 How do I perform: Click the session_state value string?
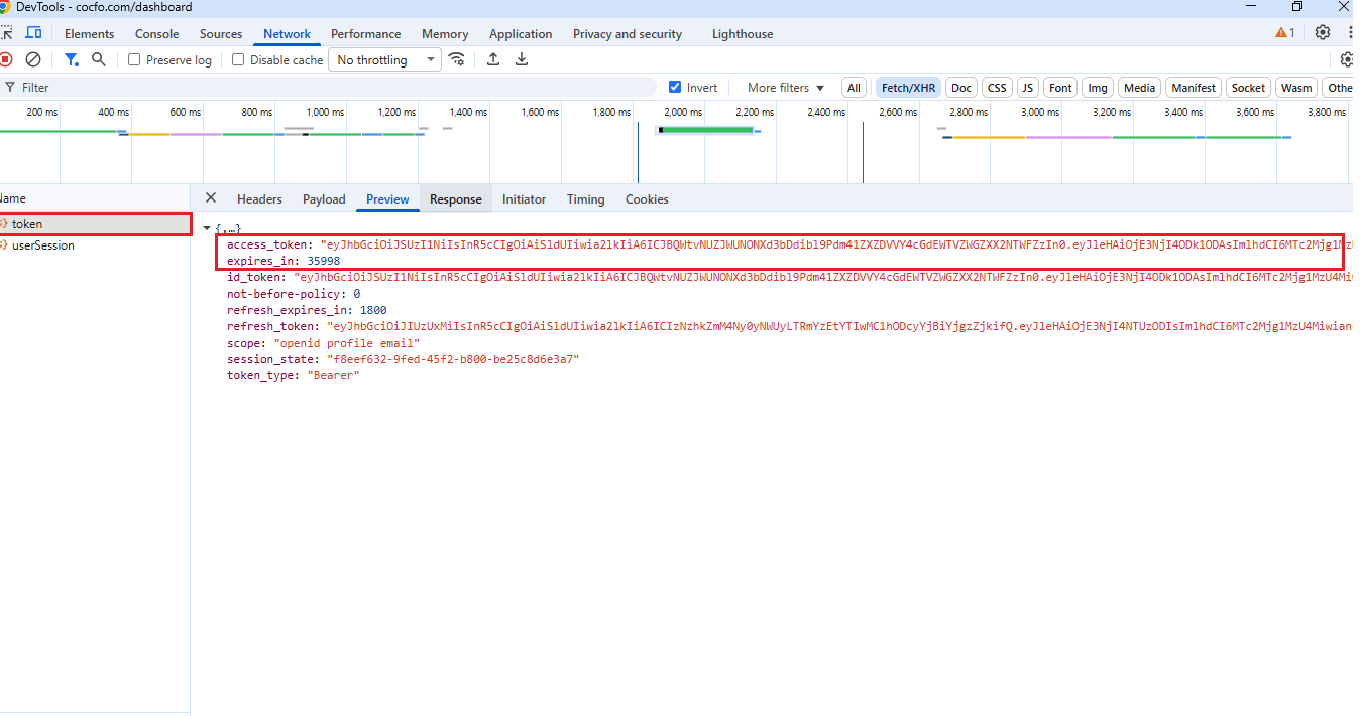click(453, 359)
